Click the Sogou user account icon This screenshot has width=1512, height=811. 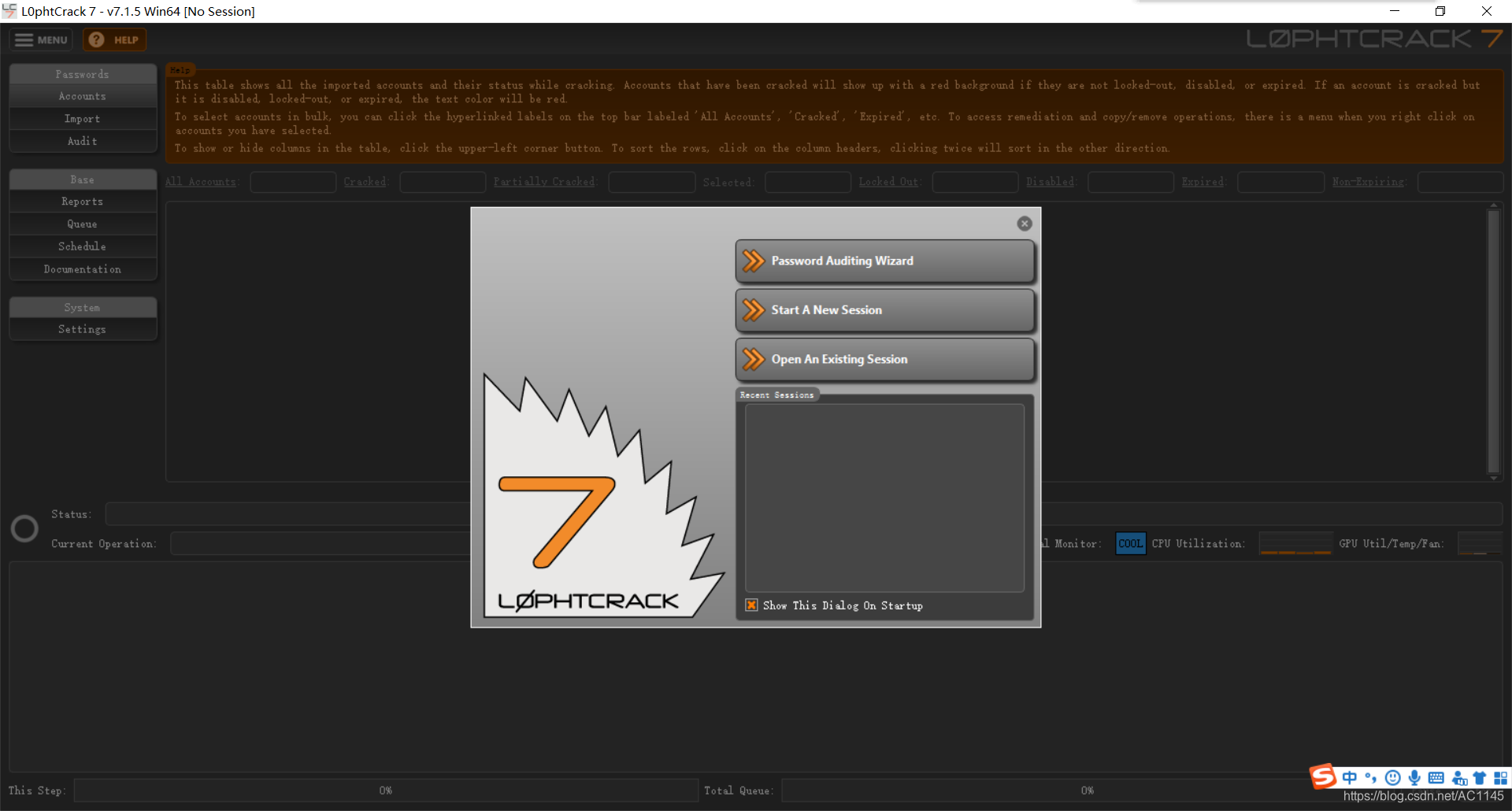tap(1459, 778)
